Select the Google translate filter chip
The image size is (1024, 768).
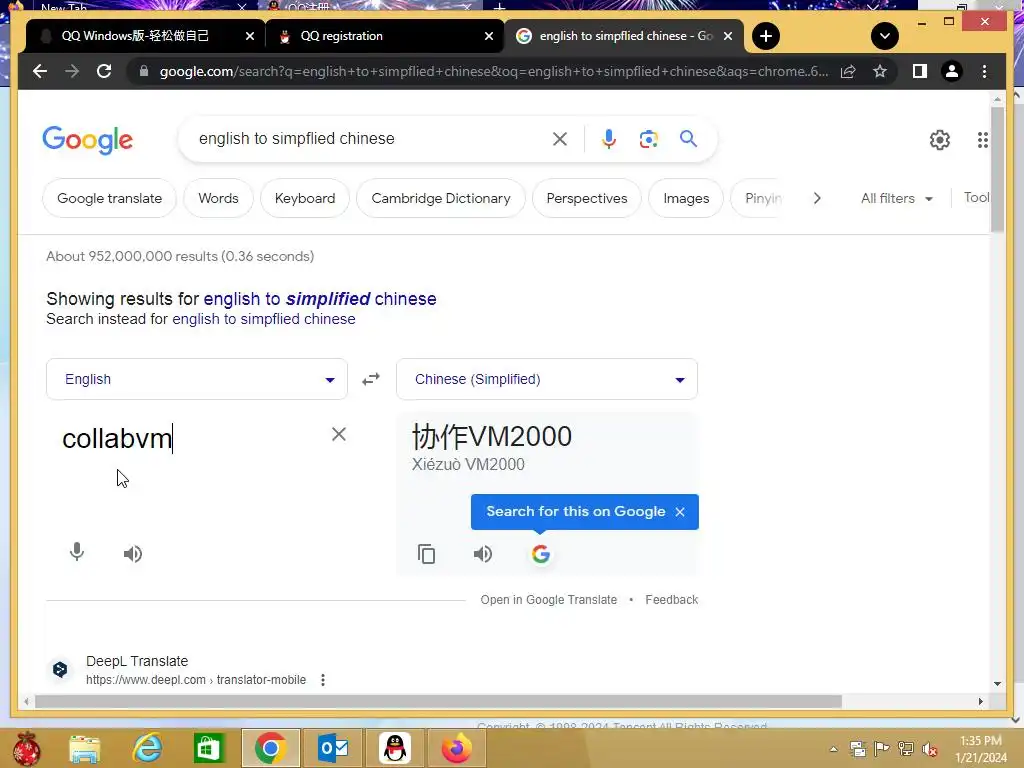point(109,199)
